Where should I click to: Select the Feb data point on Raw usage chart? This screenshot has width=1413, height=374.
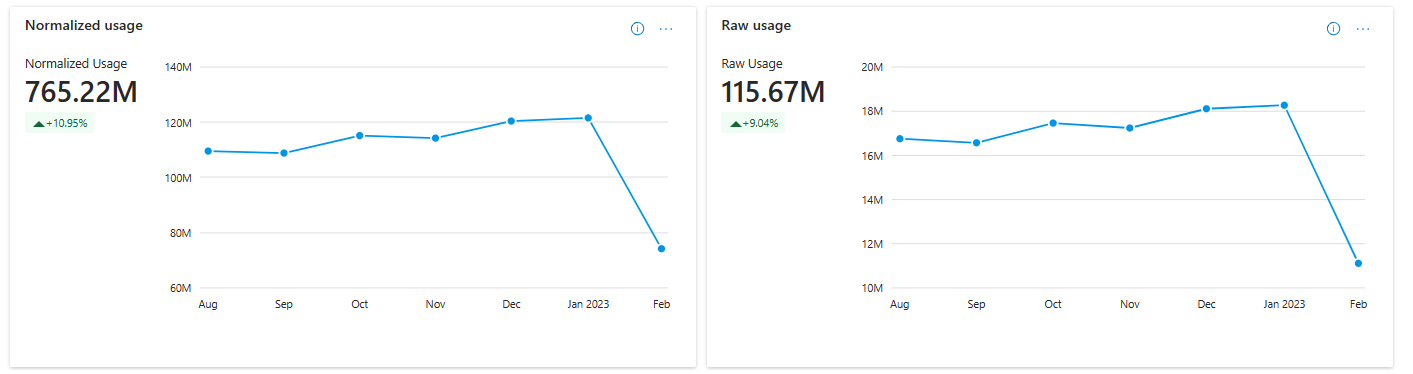coord(1358,263)
